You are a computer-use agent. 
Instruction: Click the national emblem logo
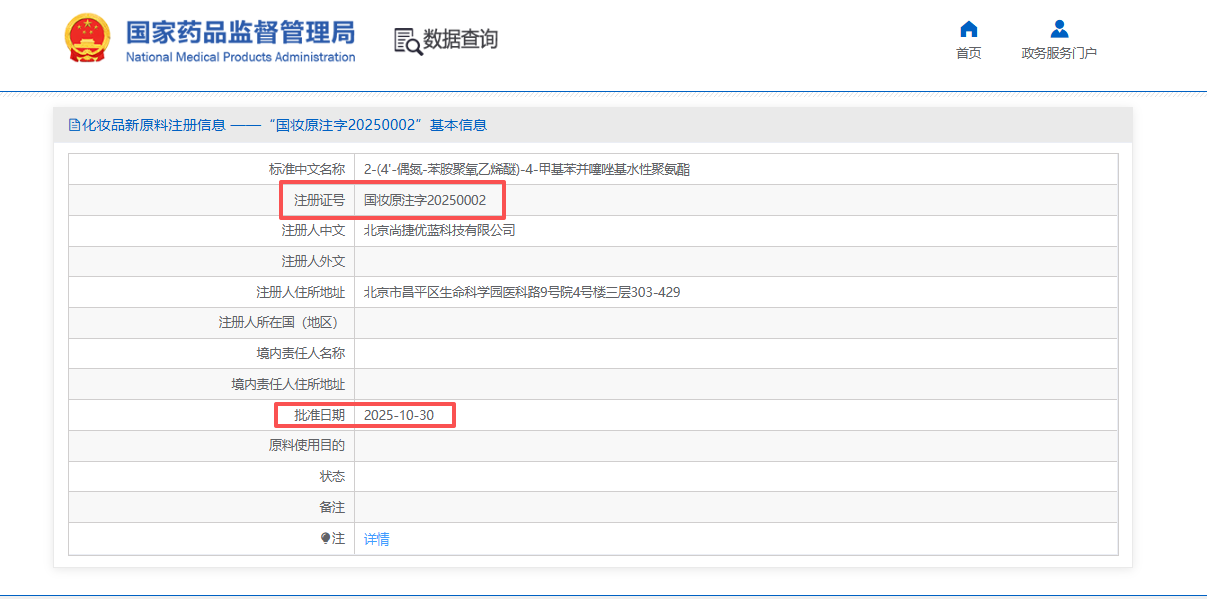88,40
